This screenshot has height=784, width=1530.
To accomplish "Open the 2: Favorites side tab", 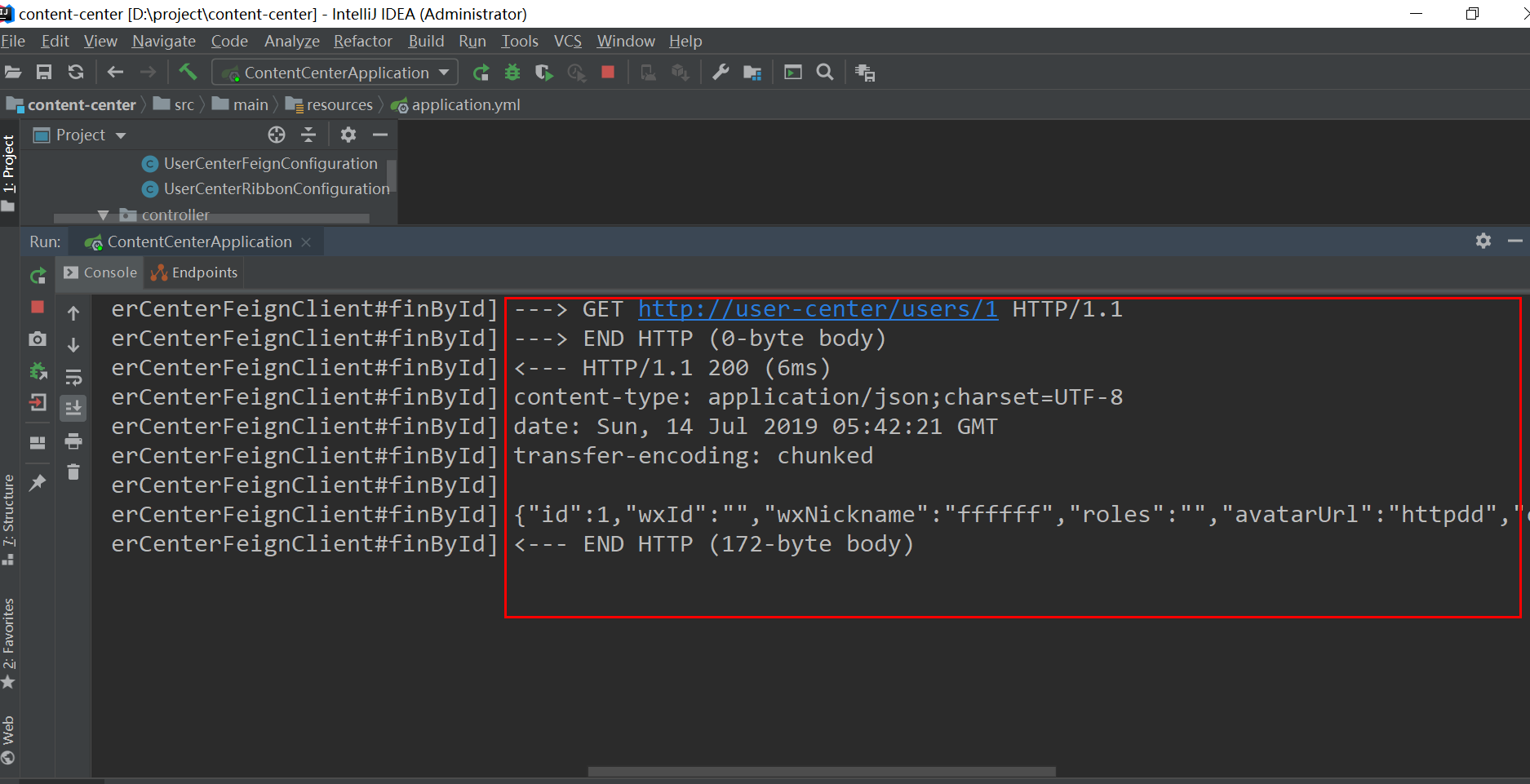I will (9, 644).
